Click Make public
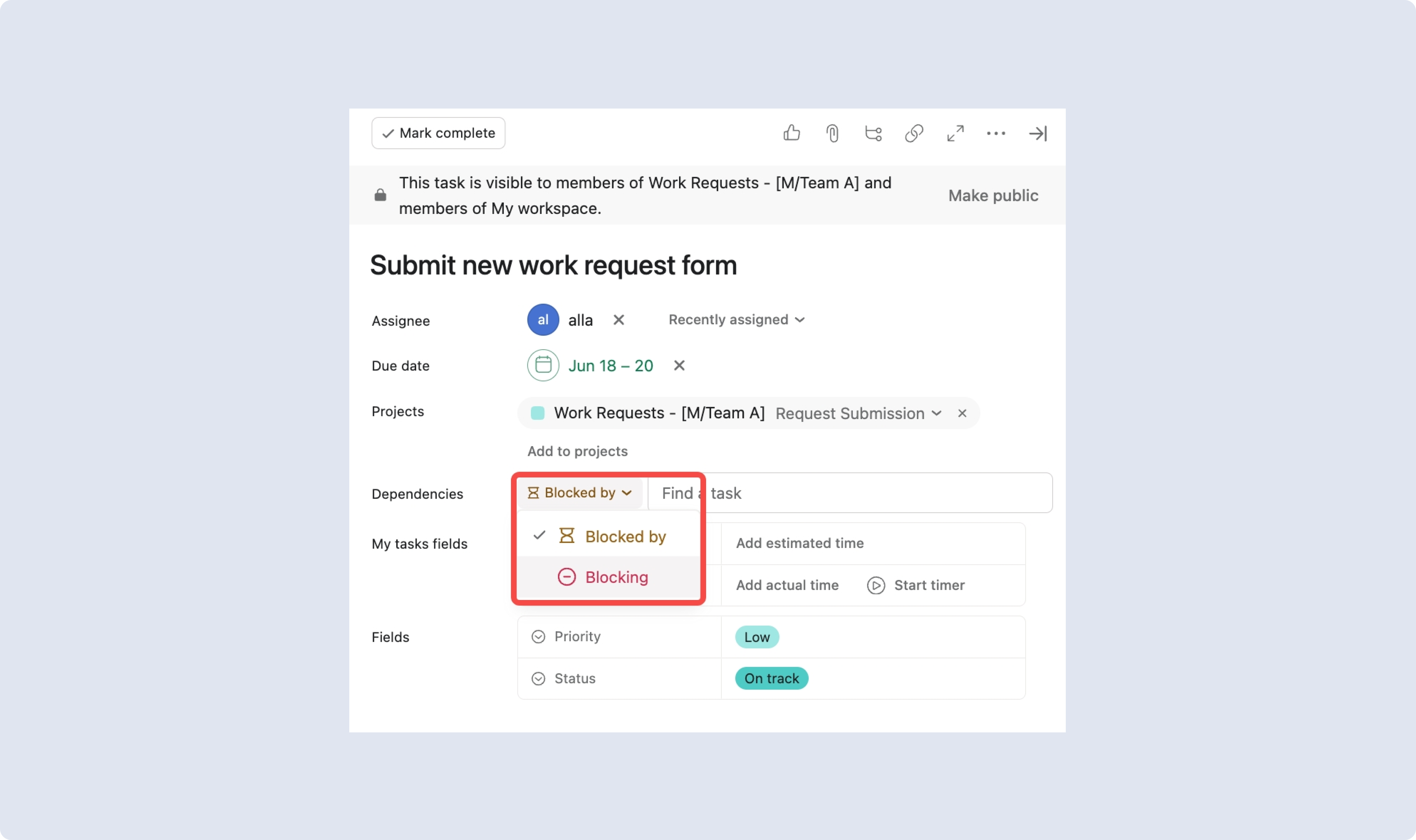The height and width of the screenshot is (840, 1416). coord(993,195)
